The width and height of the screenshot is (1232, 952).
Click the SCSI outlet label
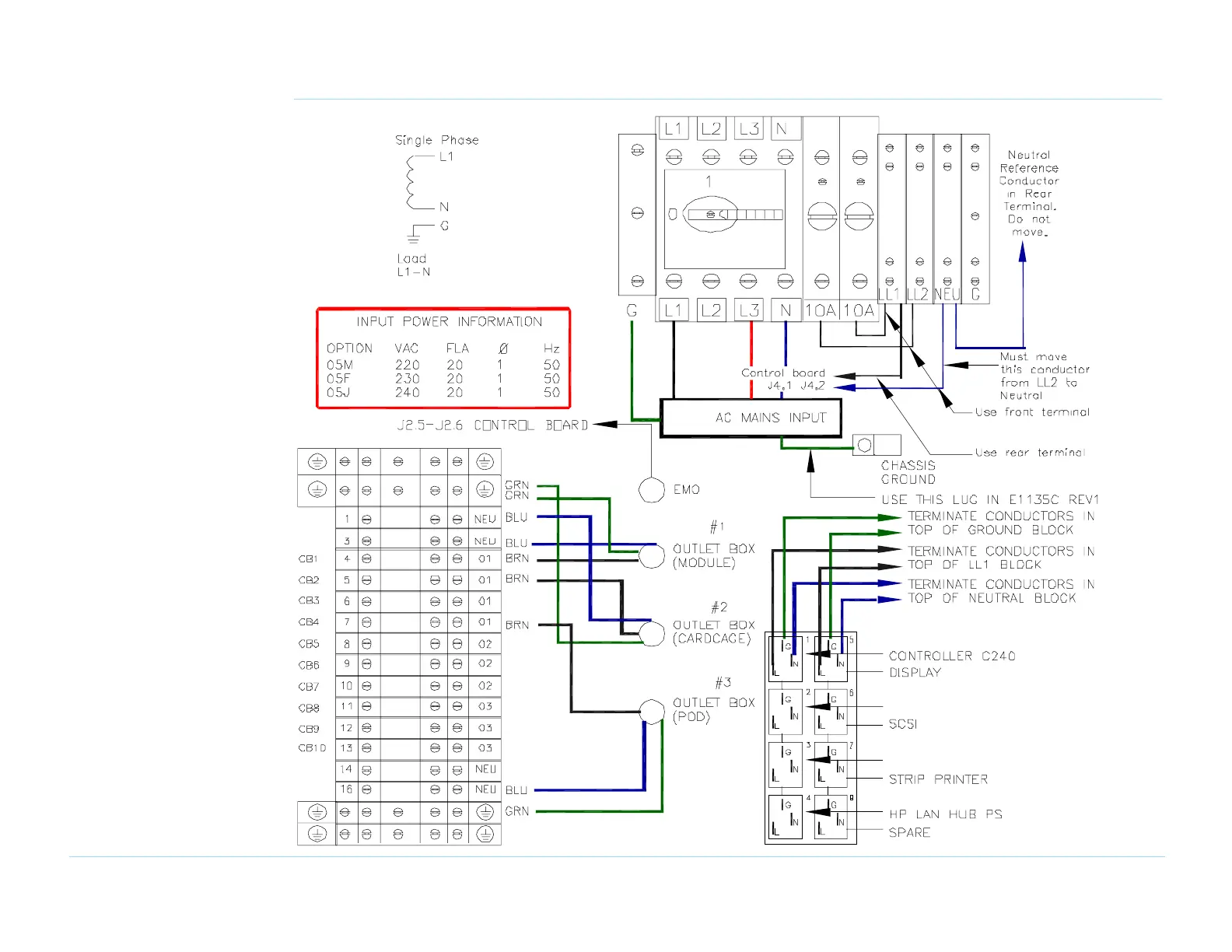click(x=903, y=724)
